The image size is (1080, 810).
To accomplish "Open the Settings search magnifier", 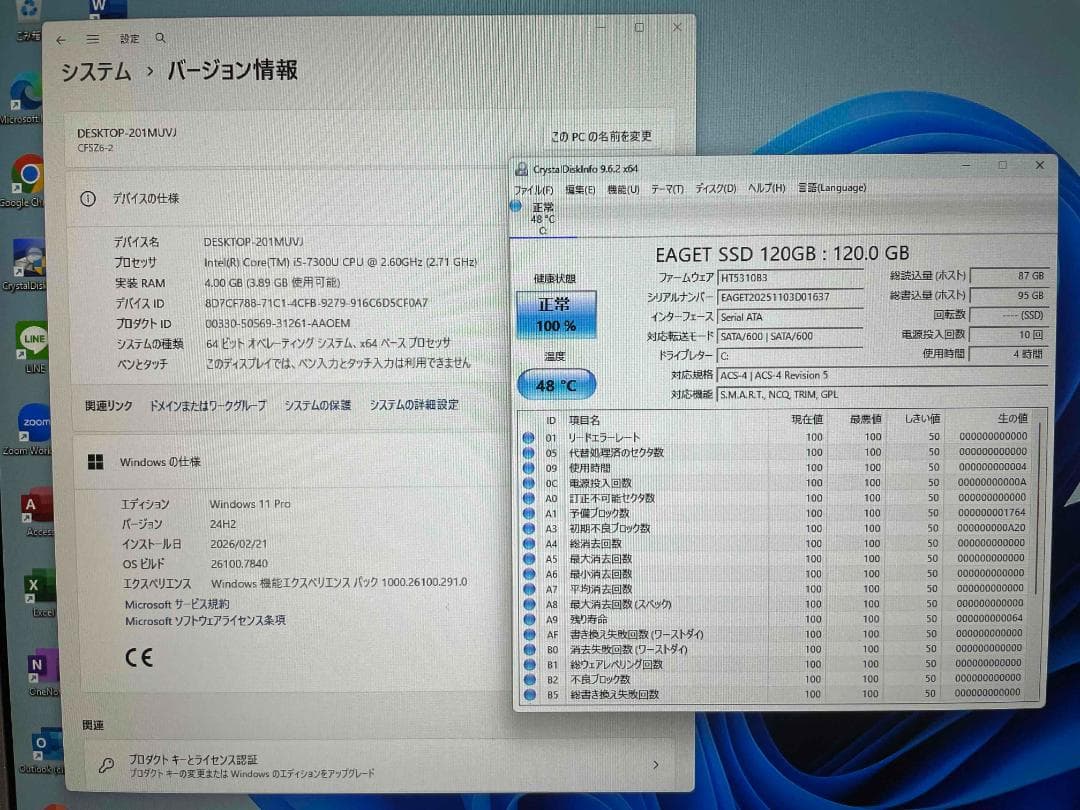I will click(160, 38).
